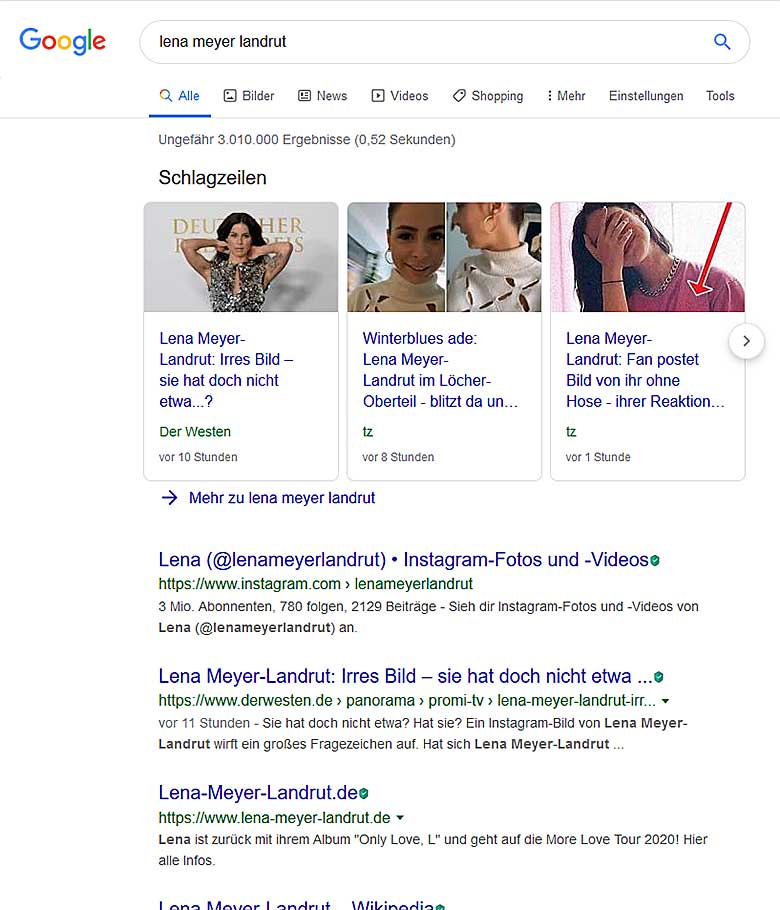Image resolution: width=780 pixels, height=910 pixels.
Task: Click vor 8 Stunden timestamp
Action: point(398,457)
